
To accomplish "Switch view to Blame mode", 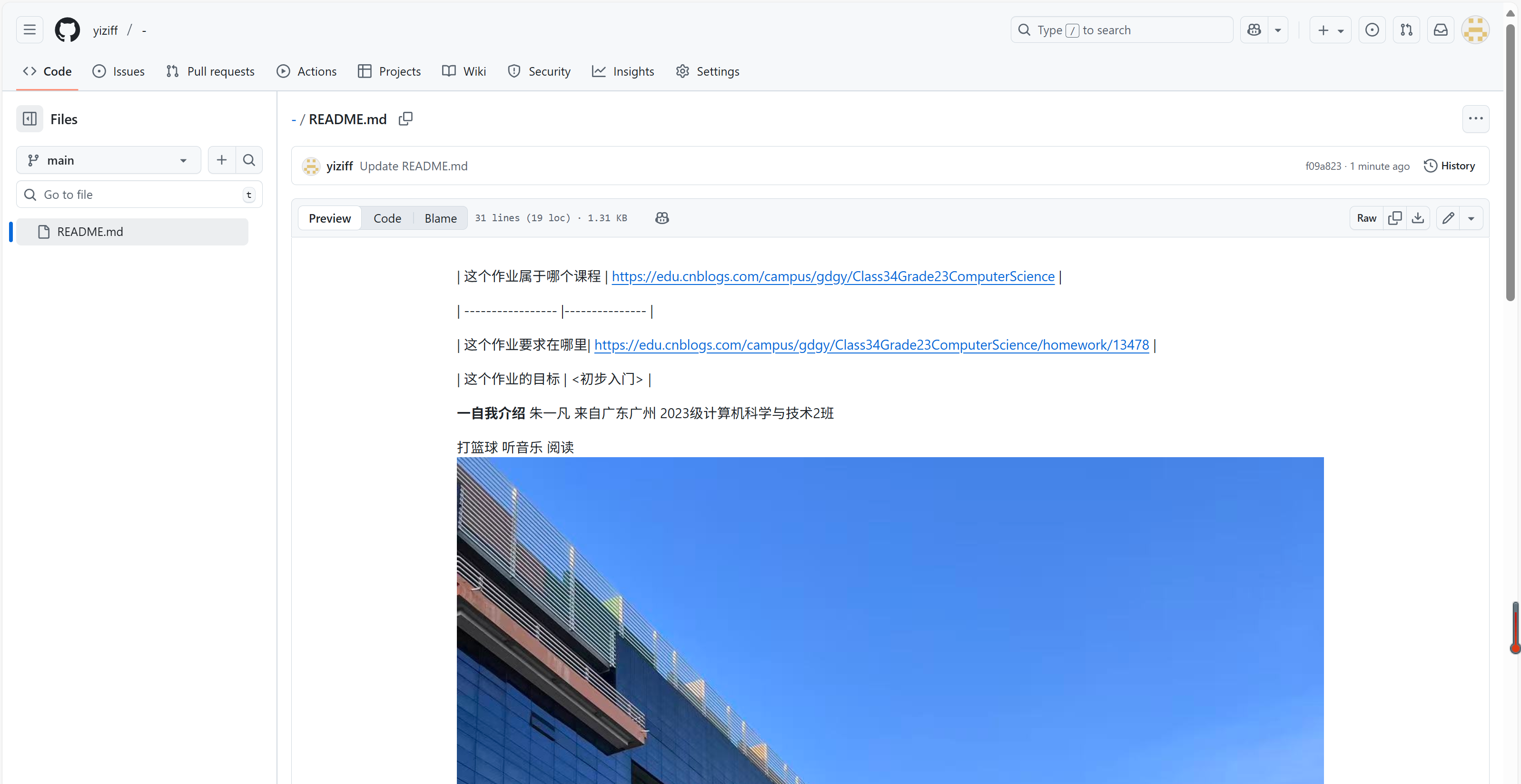I will (441, 218).
